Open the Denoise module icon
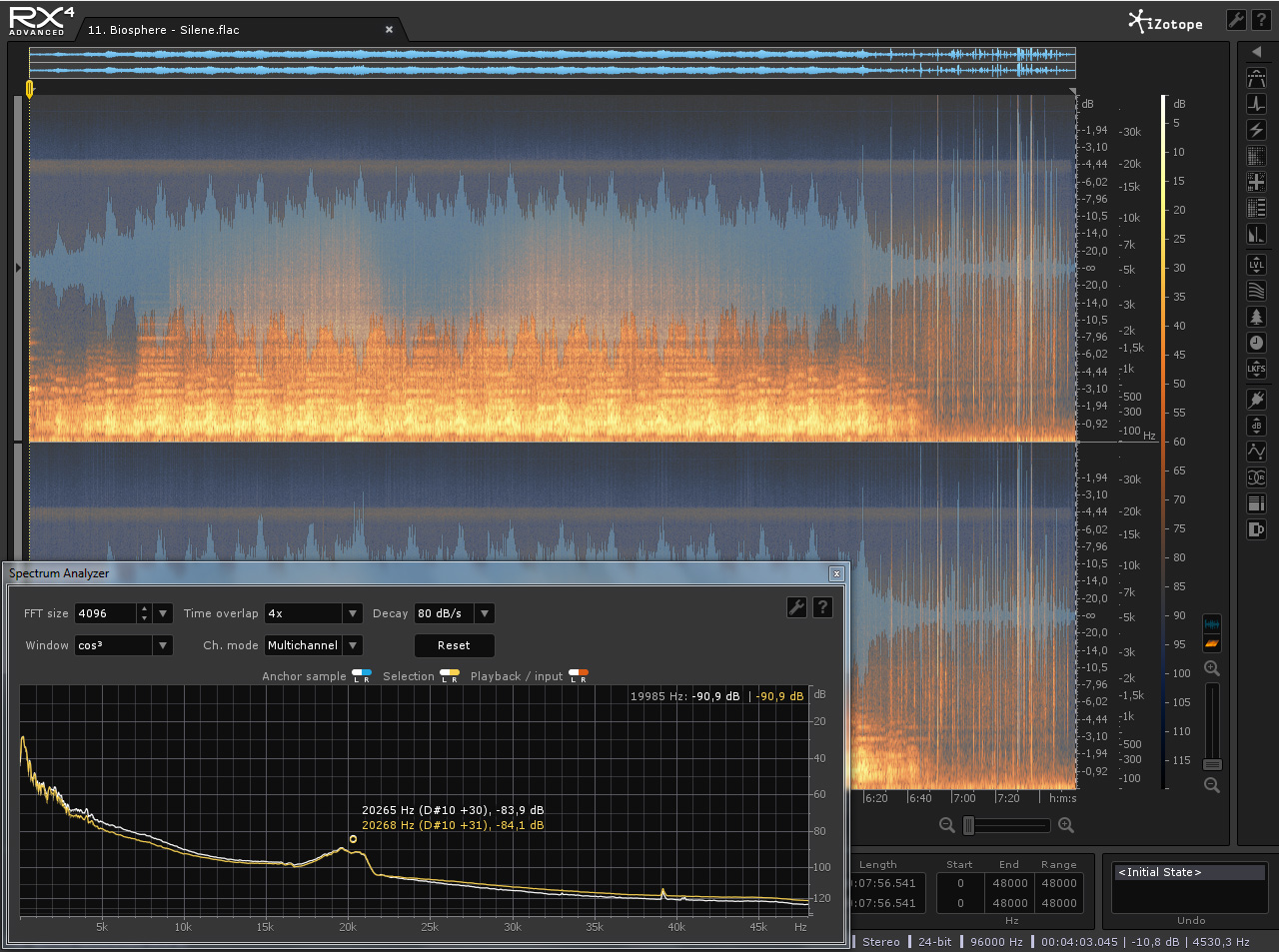 [1256, 156]
